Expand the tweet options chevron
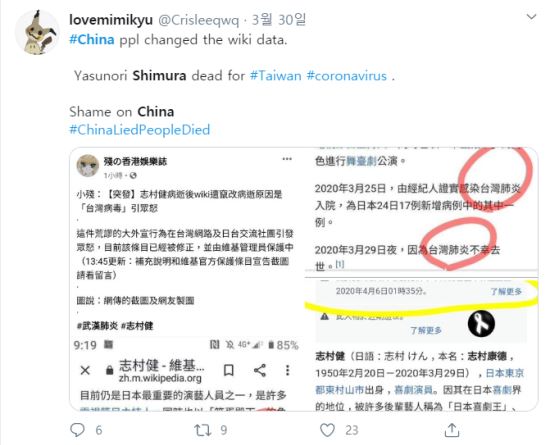550x445 pixels. (531, 16)
